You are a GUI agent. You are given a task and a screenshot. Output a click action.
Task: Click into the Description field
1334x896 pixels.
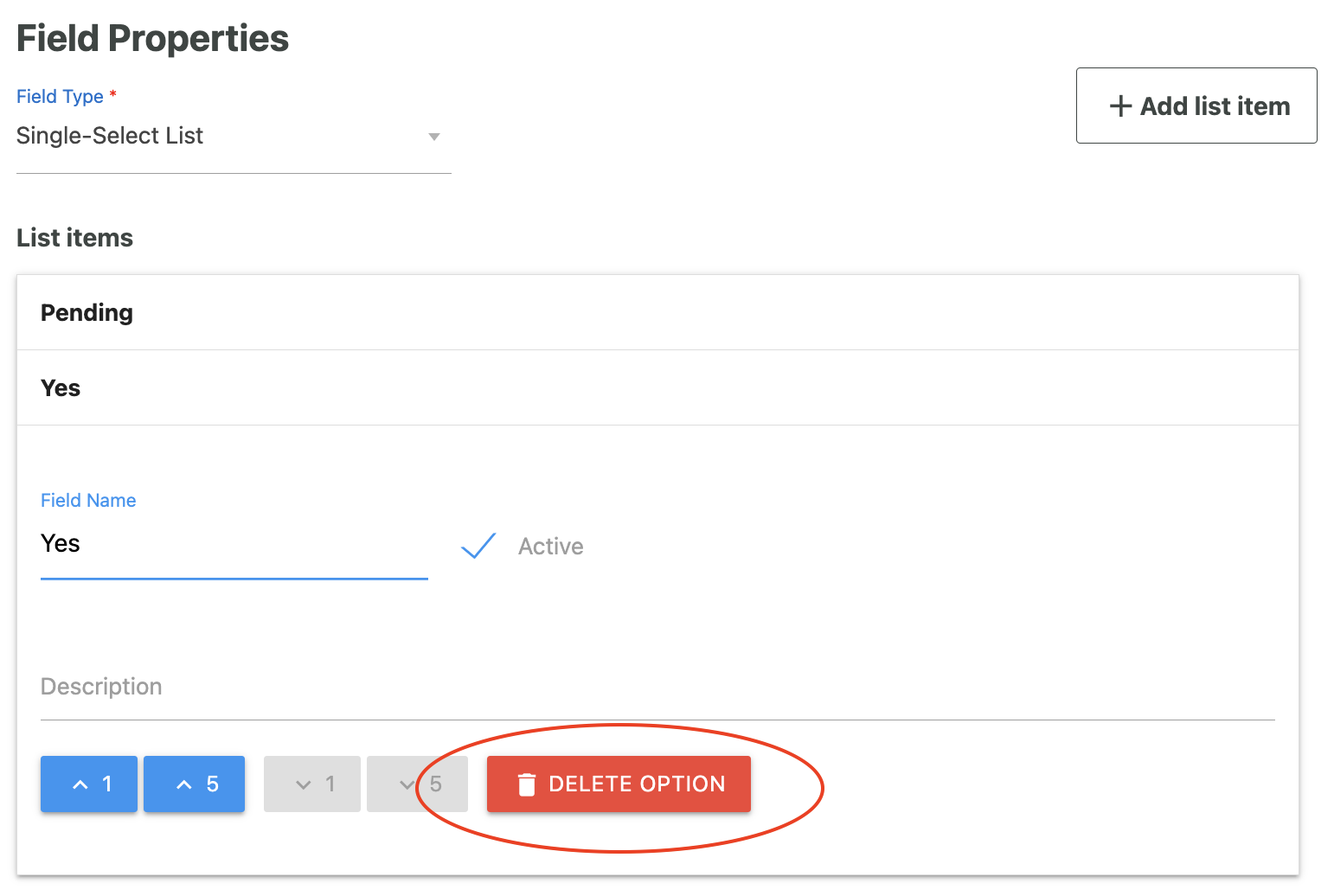[657, 688]
